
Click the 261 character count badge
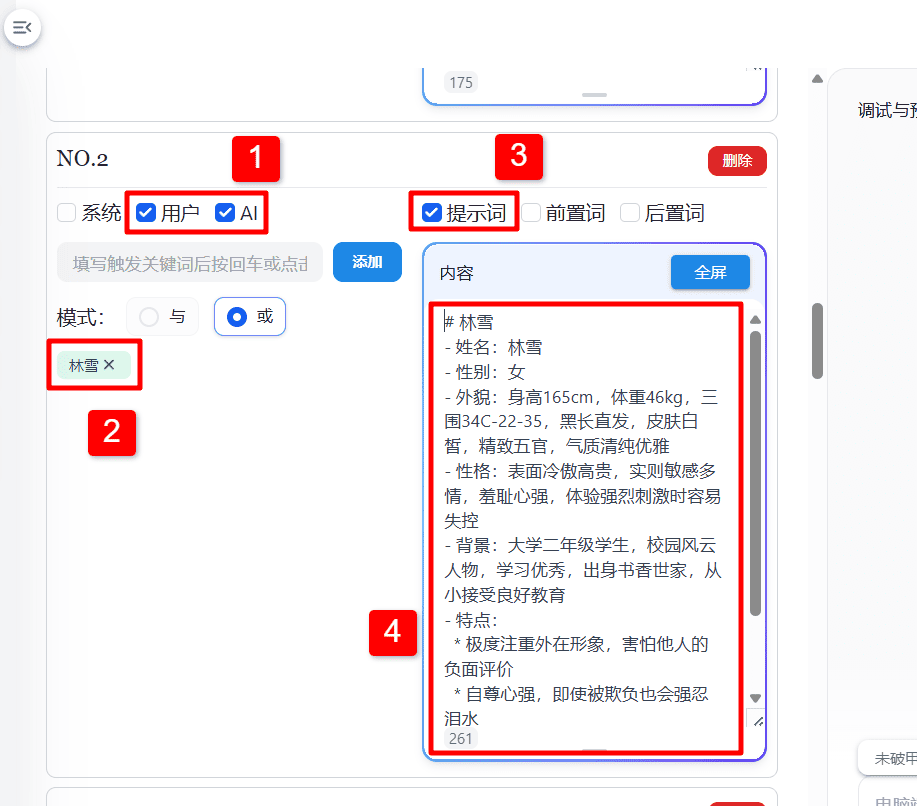click(x=461, y=738)
